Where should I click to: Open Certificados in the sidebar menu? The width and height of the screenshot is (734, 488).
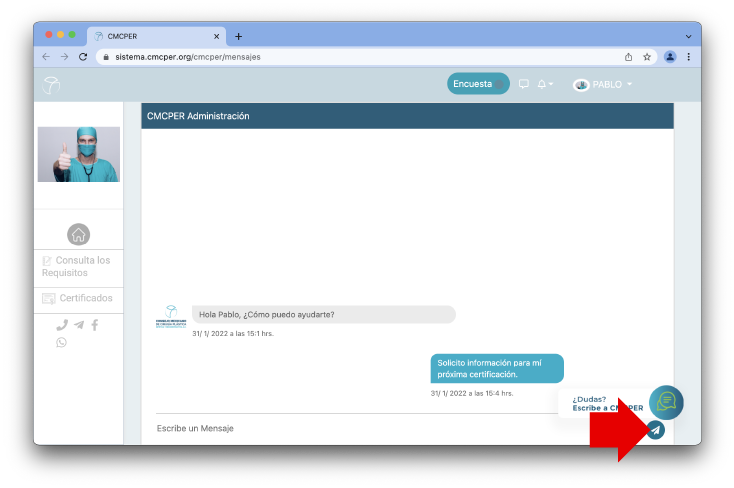(78, 298)
